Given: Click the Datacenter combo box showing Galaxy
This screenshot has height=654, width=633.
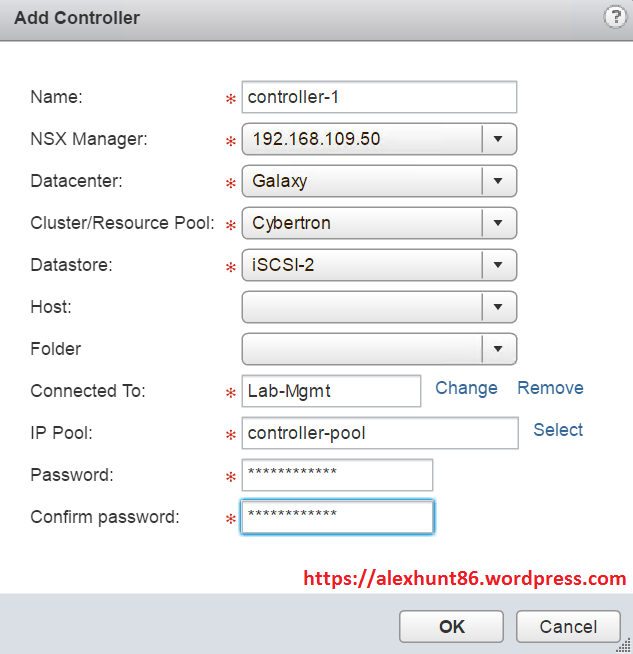Looking at the screenshot, I should (x=361, y=181).
